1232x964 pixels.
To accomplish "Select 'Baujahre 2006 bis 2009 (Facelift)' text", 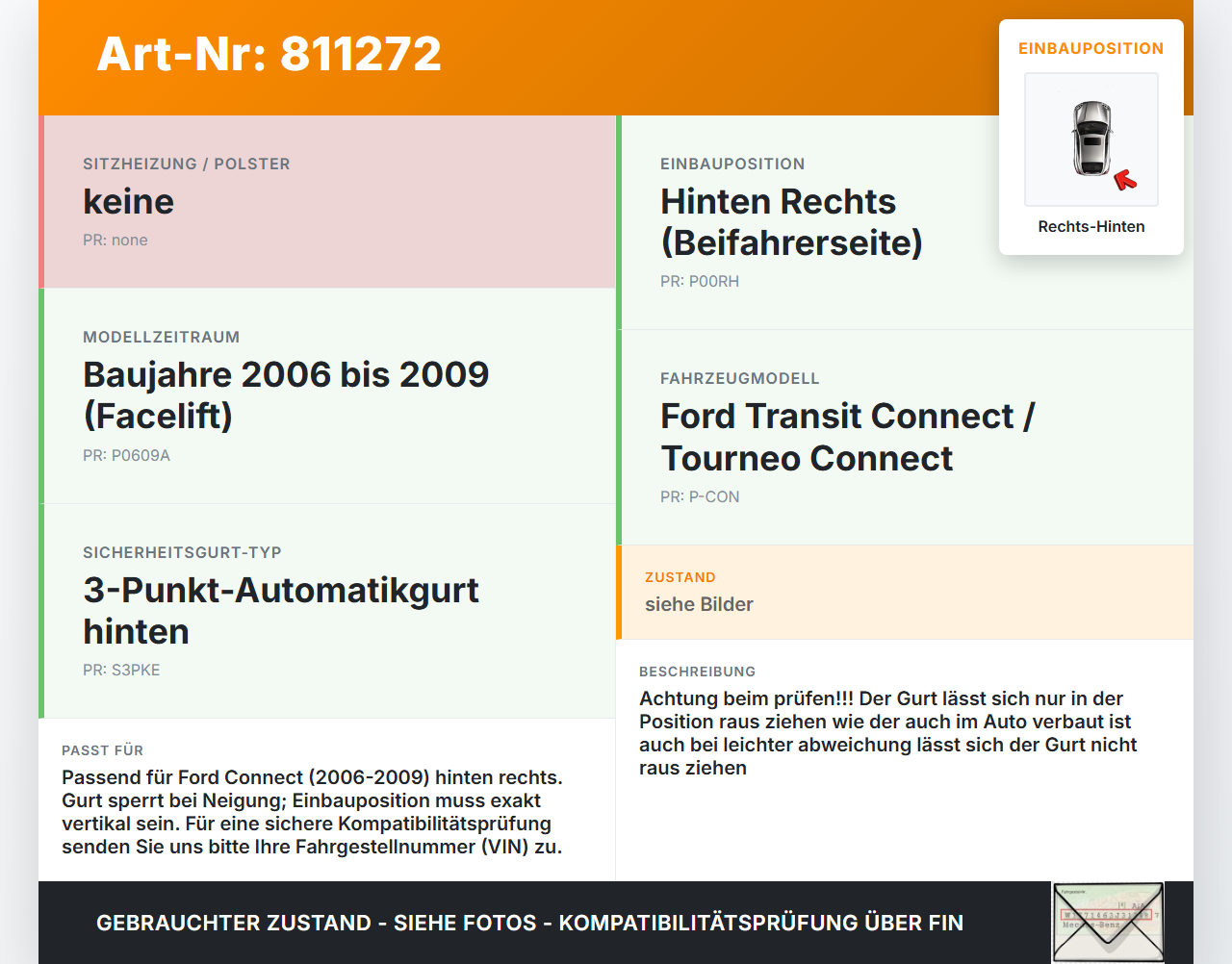I will (x=286, y=395).
